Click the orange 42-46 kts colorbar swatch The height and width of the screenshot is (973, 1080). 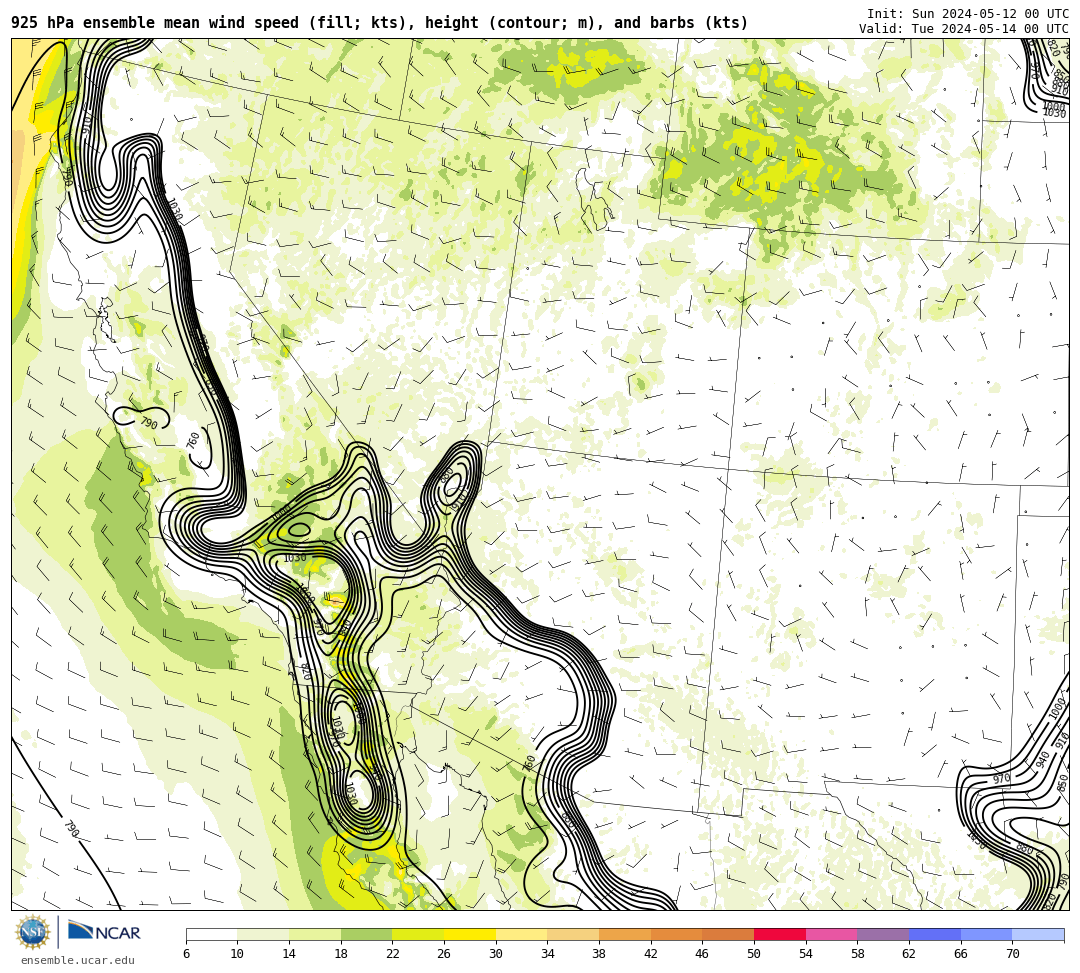coord(676,934)
